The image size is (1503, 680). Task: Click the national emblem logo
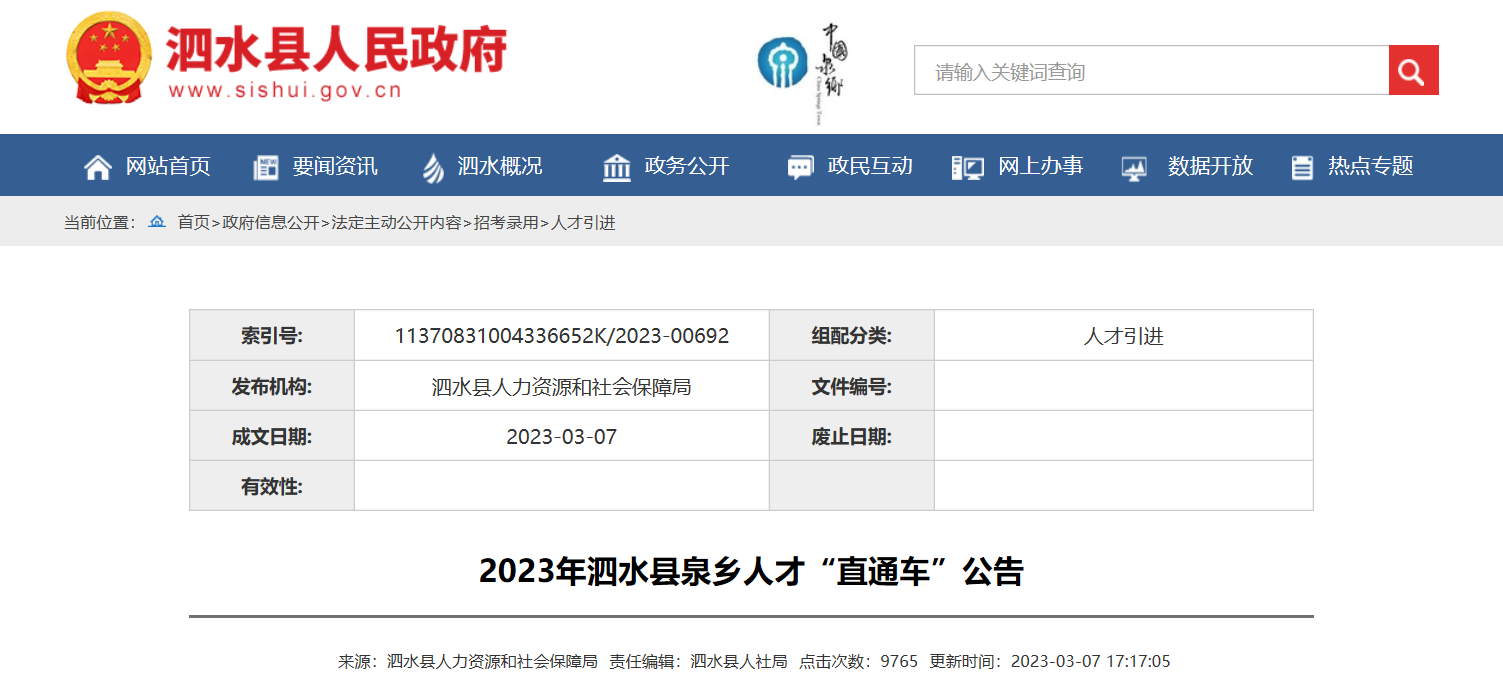pos(109,57)
